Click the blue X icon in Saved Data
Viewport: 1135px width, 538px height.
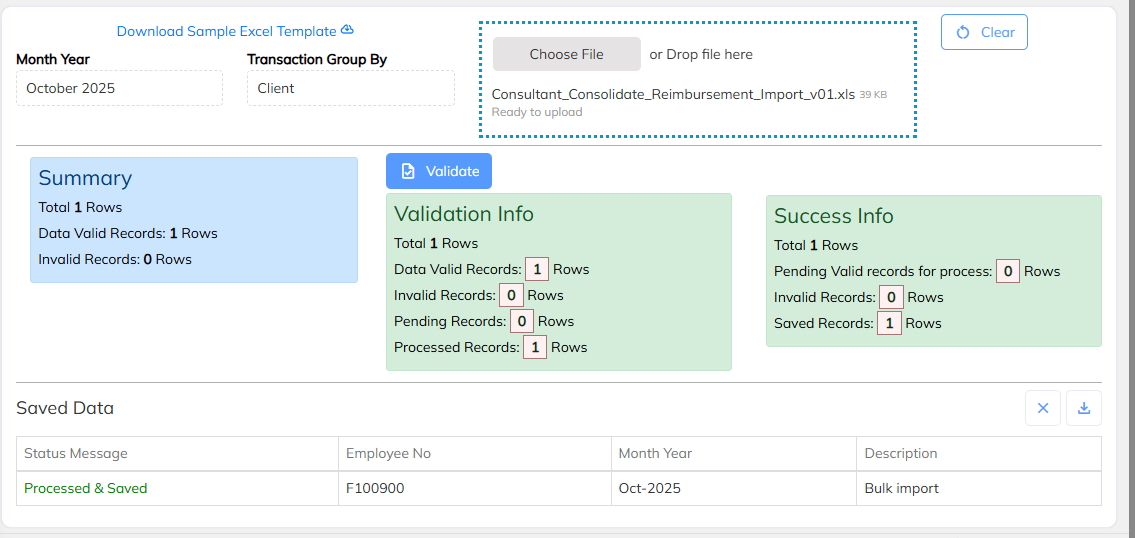tap(1042, 408)
